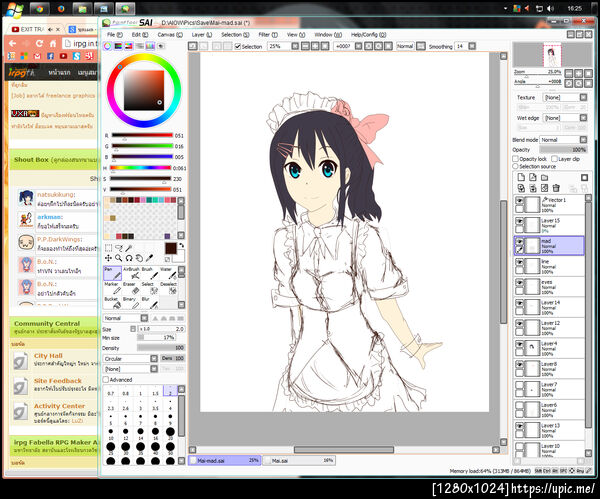Select the Pen tool
The height and width of the screenshot is (499, 600).
click(x=112, y=273)
